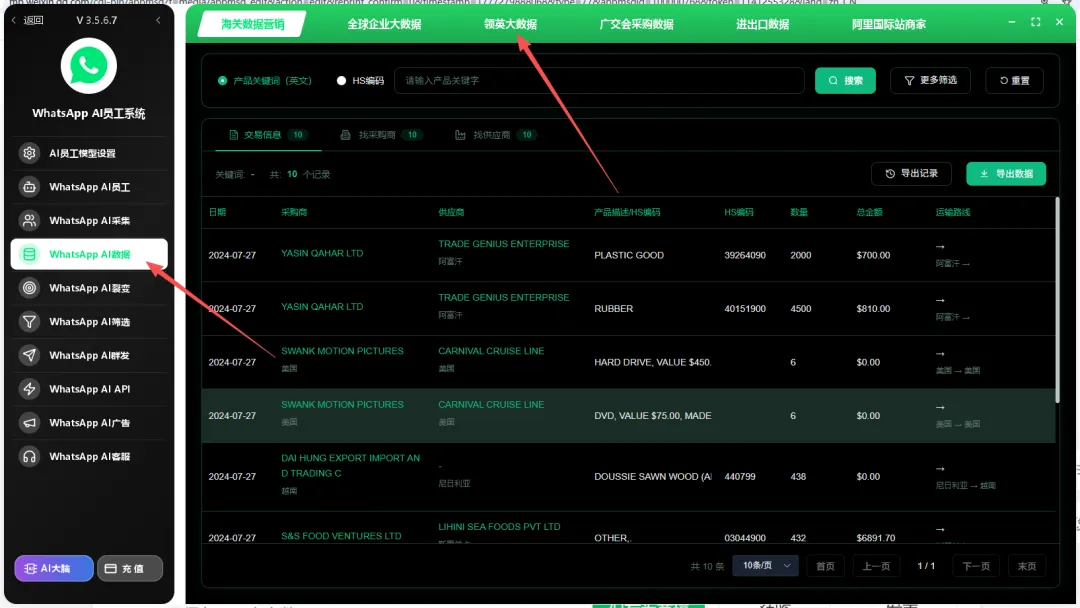Screen dimensions: 1080x608
Task: Collapse the sidebar with the chevron near version
Action: coord(158,20)
